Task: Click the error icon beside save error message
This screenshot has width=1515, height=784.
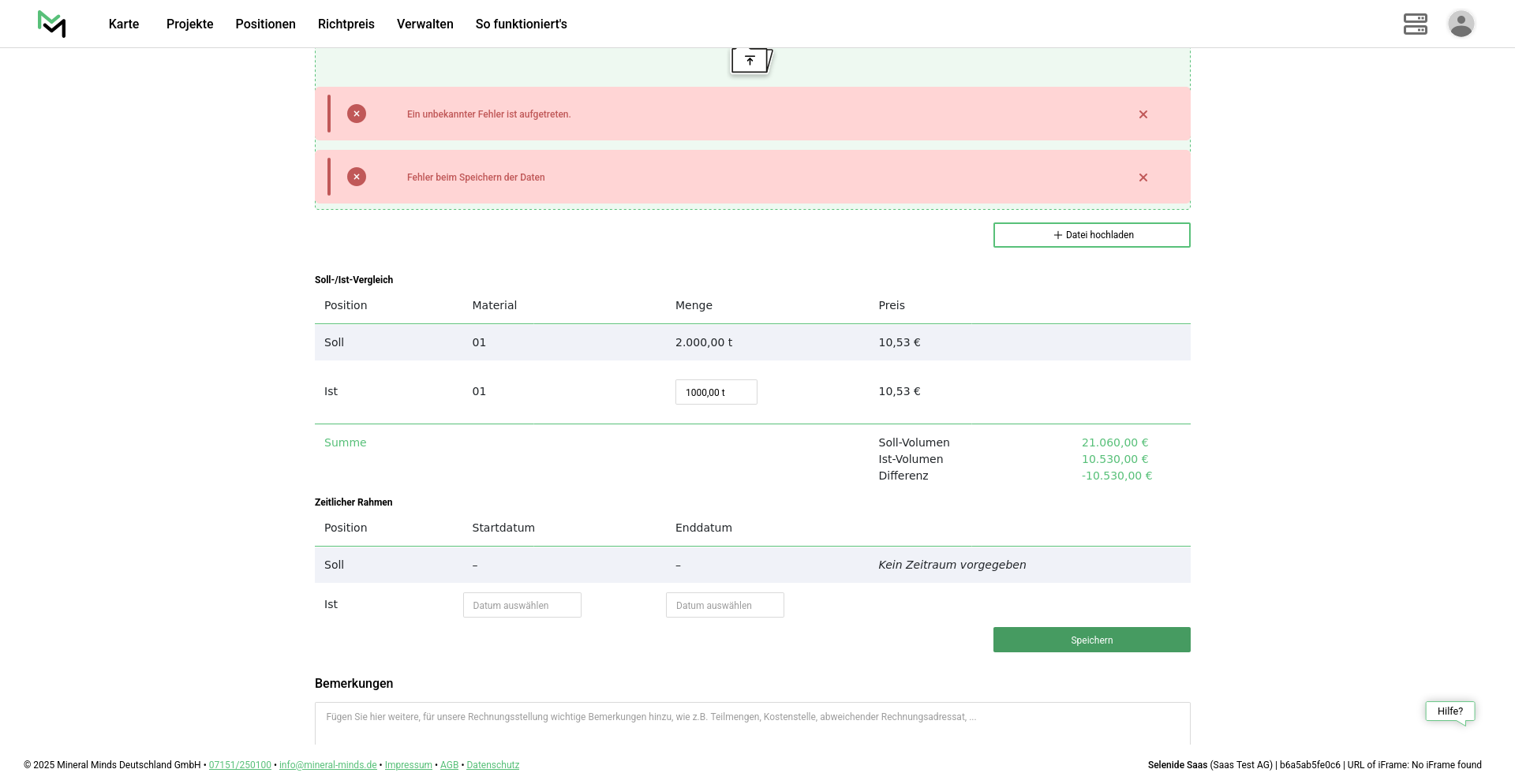Action: click(357, 177)
